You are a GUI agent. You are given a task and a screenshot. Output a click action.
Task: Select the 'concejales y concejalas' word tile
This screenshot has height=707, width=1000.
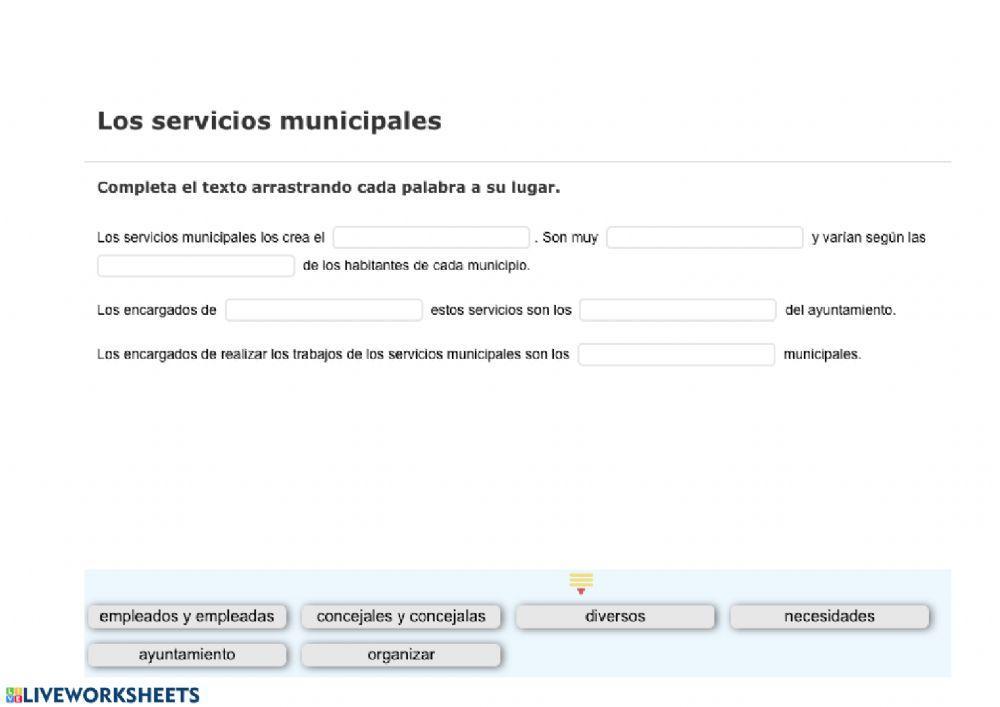click(x=401, y=617)
